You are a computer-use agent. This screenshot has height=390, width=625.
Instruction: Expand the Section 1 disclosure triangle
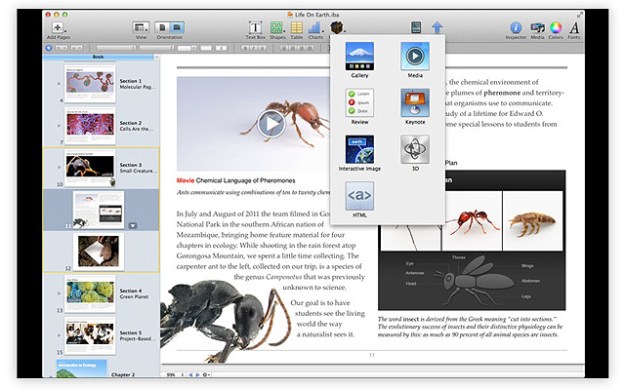click(x=59, y=84)
